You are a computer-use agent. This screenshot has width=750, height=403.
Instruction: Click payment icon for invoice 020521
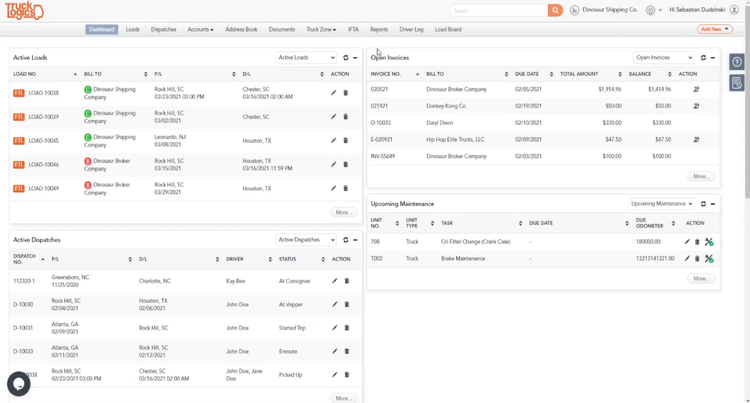tap(696, 89)
